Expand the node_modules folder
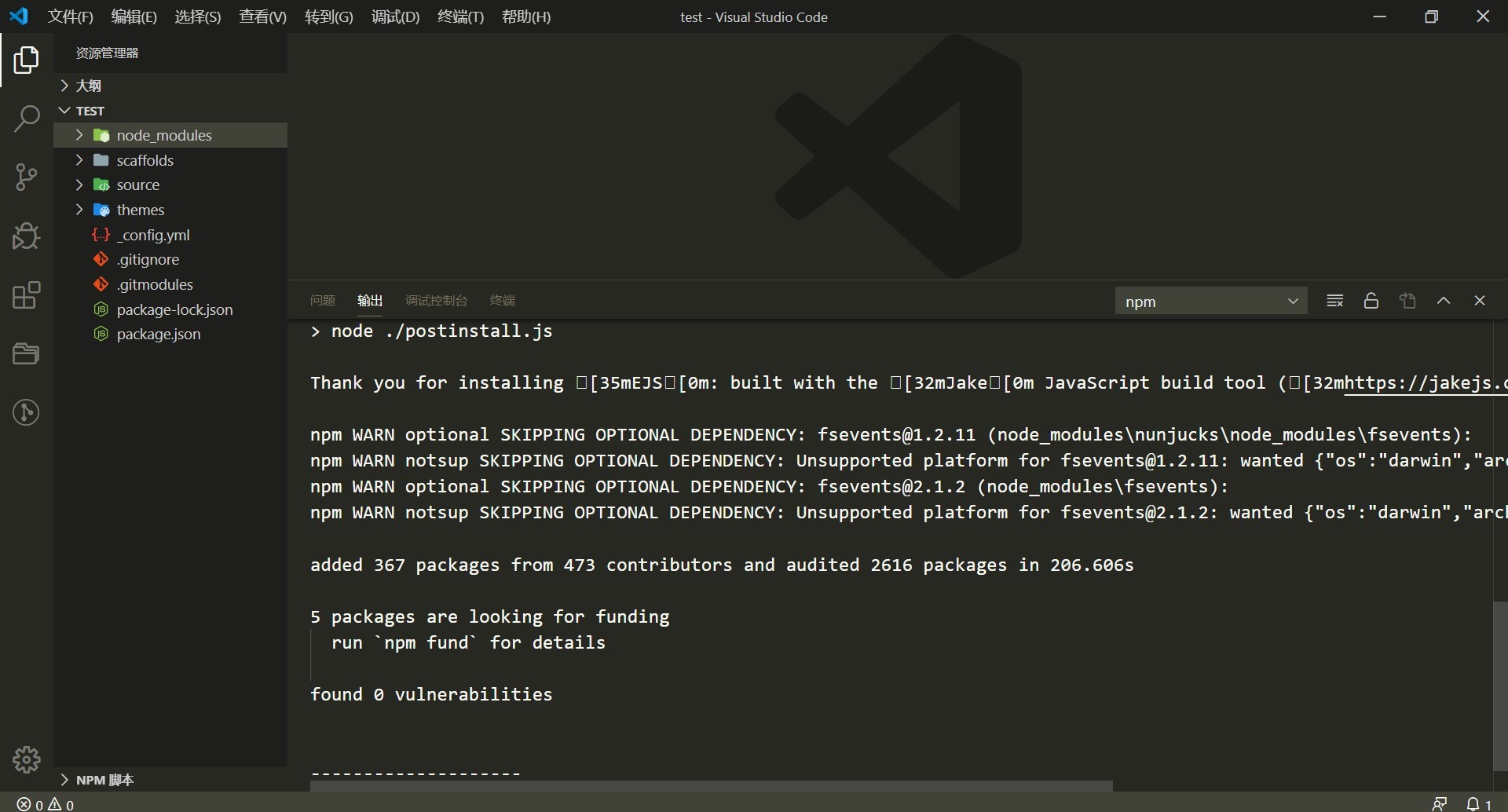 [79, 135]
